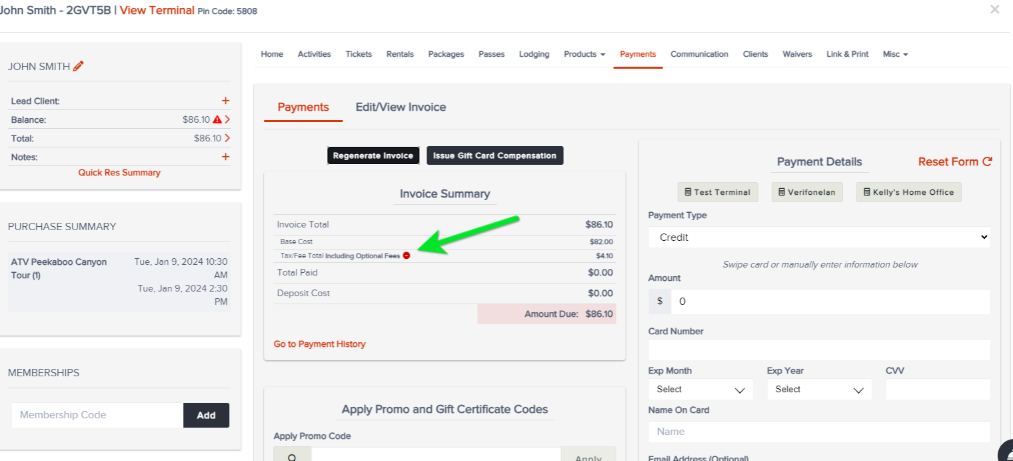
Task: Open the Clients tab
Action: click(x=755, y=54)
